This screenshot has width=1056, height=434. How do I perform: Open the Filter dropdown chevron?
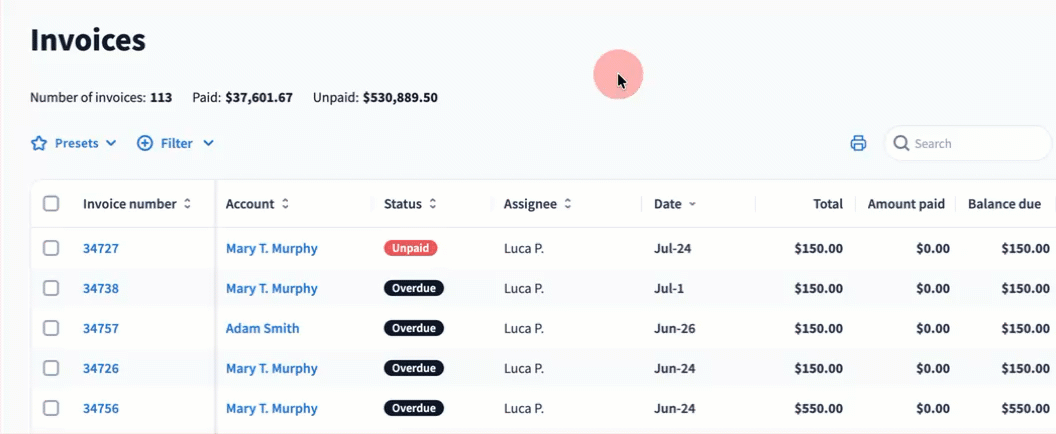point(208,144)
